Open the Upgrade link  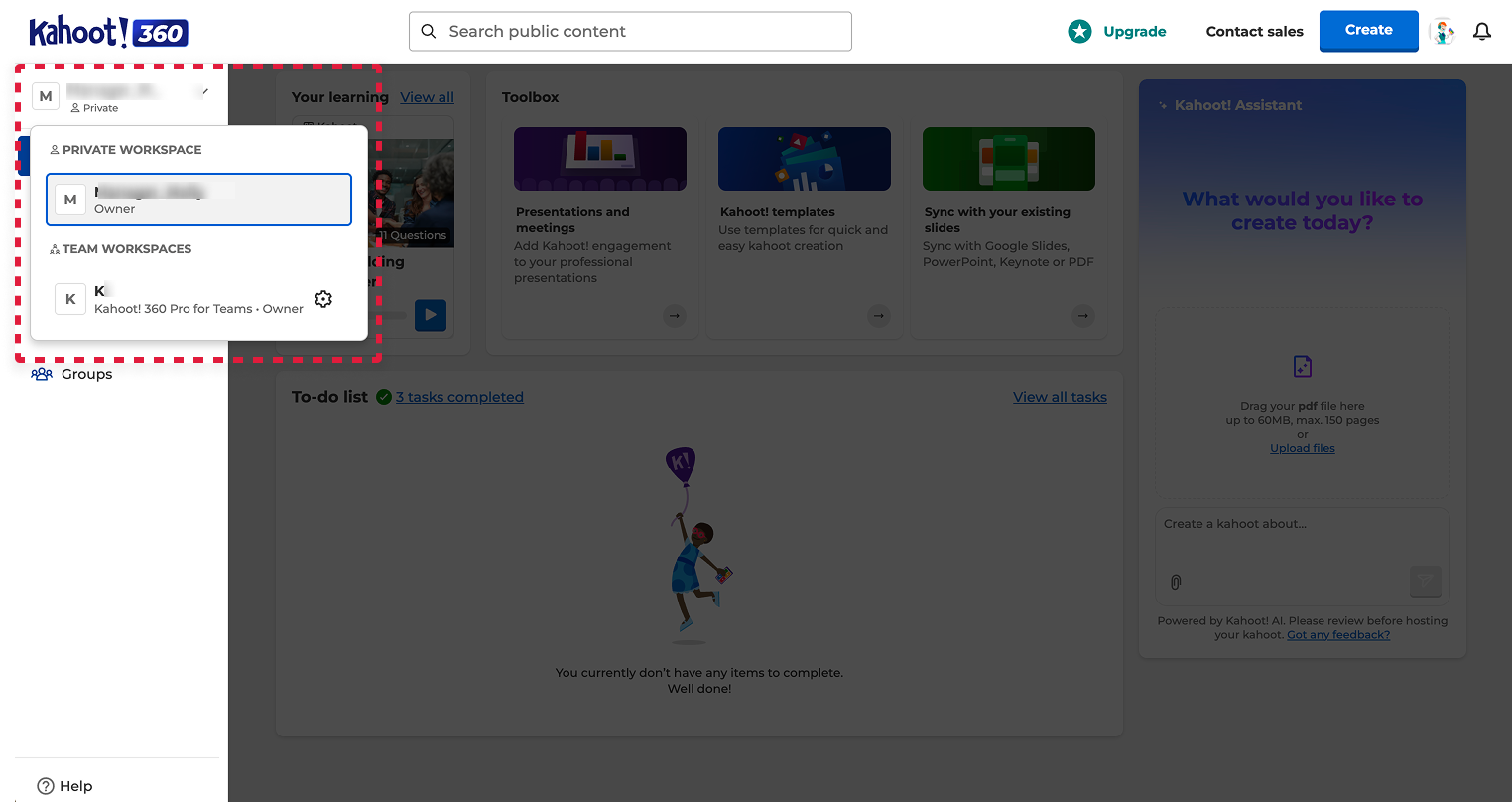(1135, 32)
